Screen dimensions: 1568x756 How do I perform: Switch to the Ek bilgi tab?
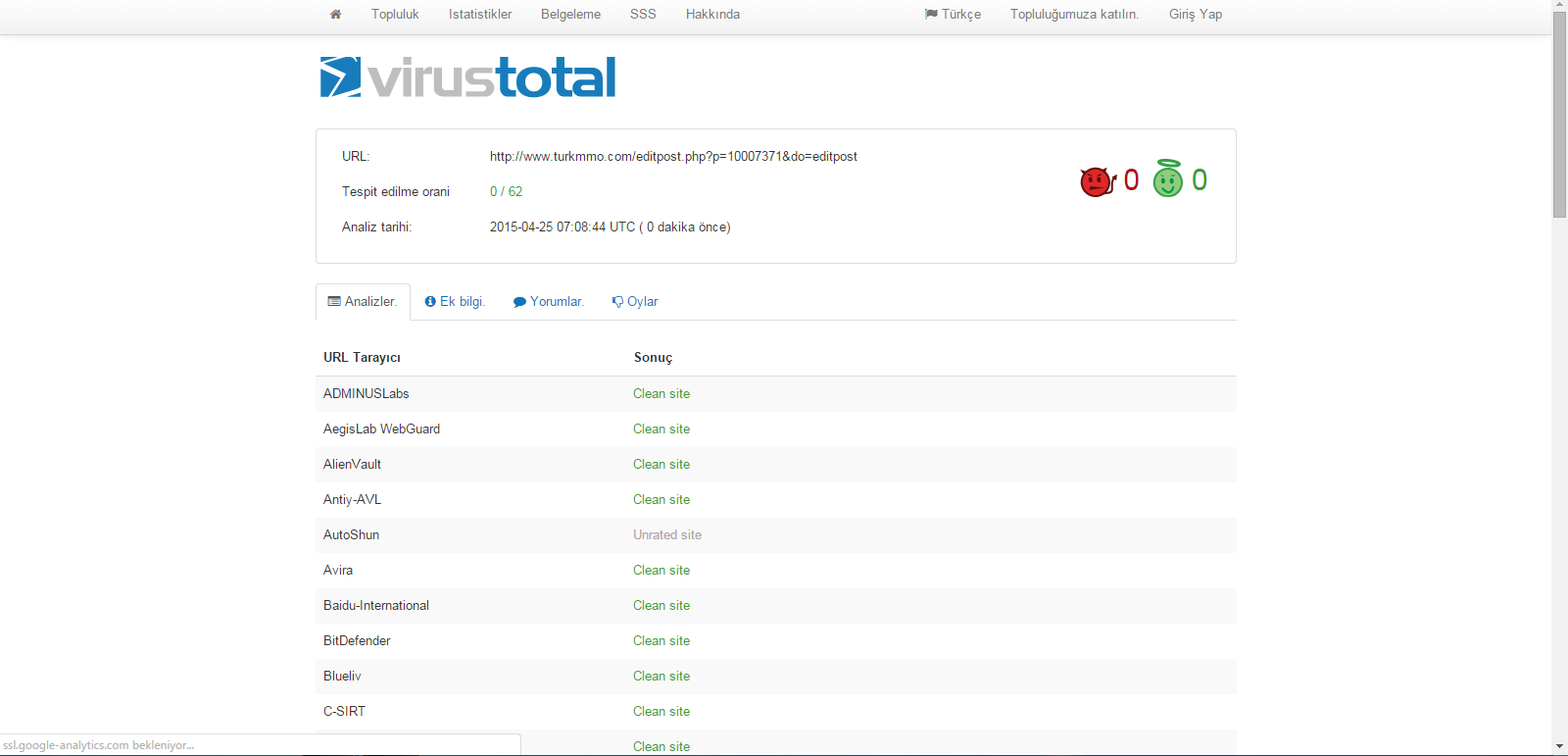click(x=455, y=302)
